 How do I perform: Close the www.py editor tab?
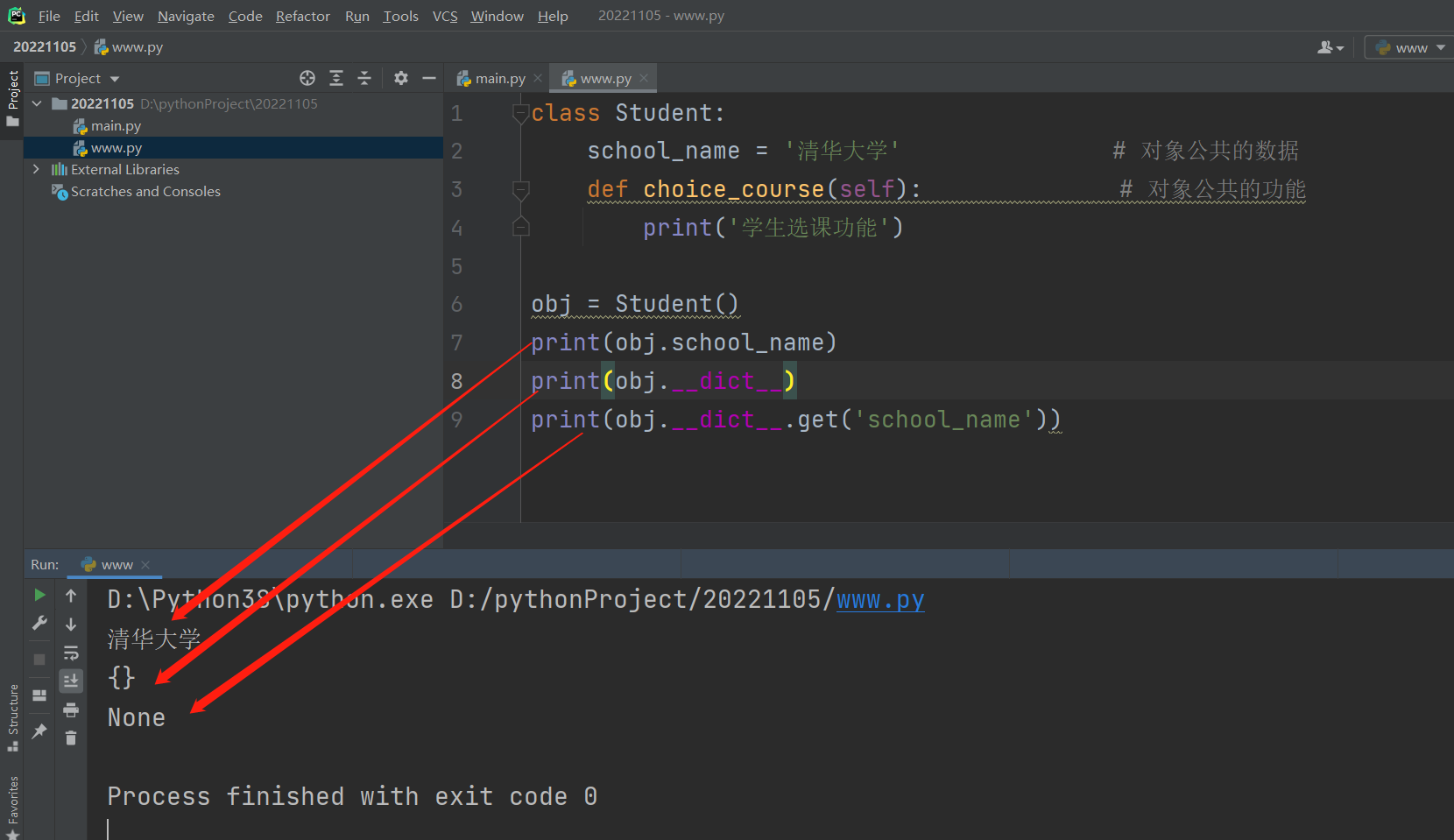[x=644, y=79]
